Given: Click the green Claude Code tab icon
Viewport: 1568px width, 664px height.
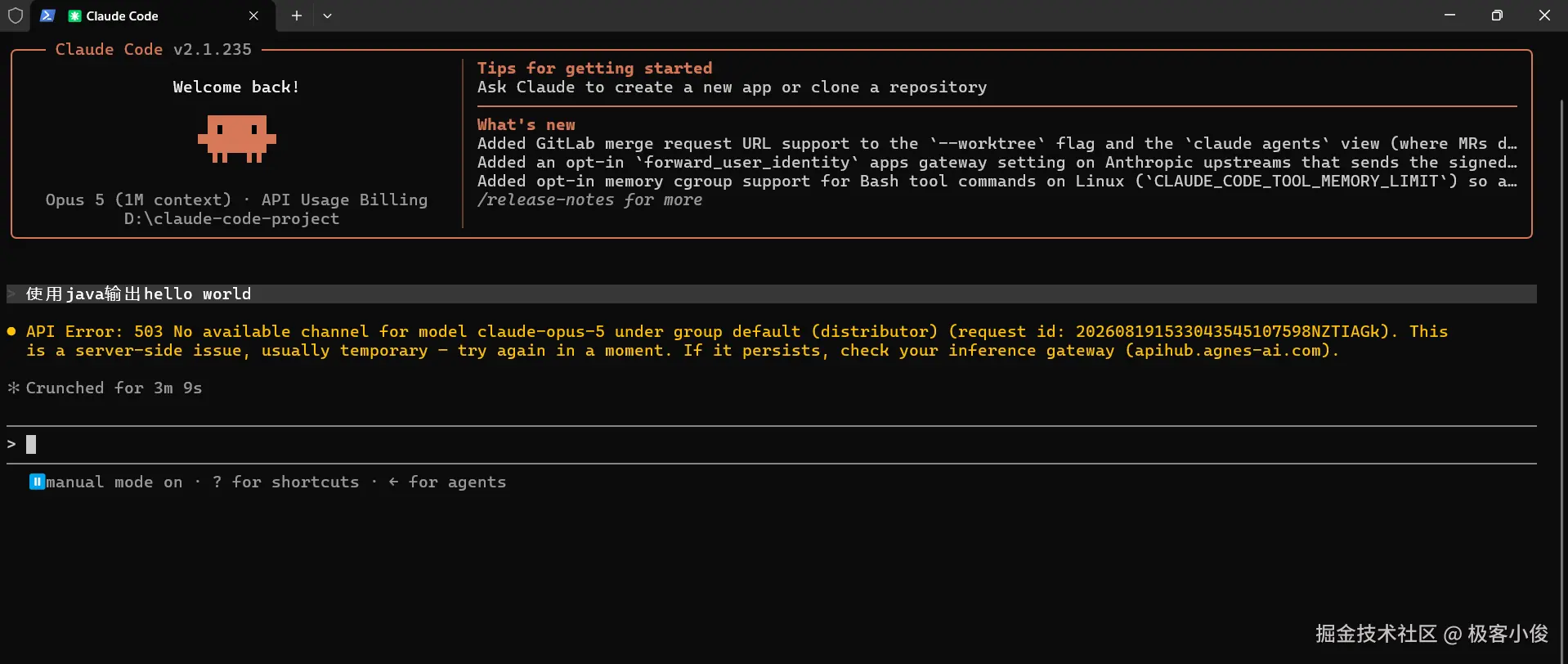Looking at the screenshot, I should click(74, 16).
